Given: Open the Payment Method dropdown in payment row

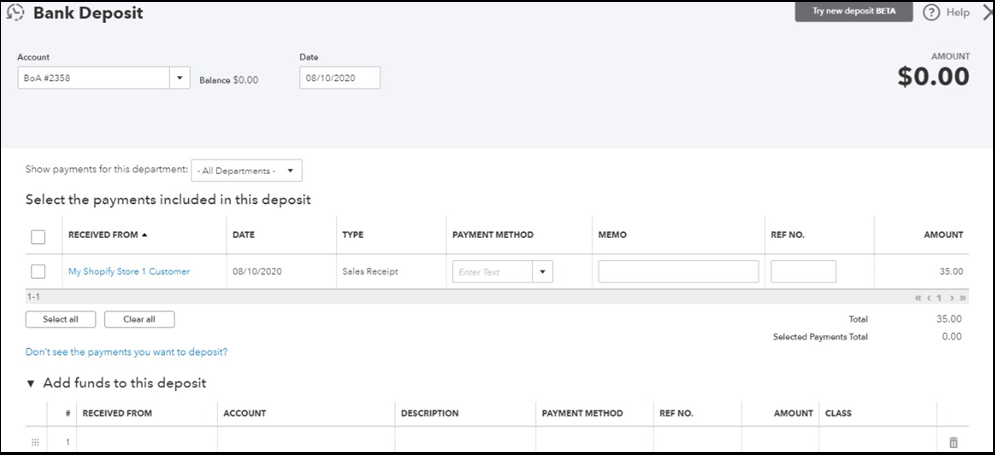Looking at the screenshot, I should pos(543,272).
